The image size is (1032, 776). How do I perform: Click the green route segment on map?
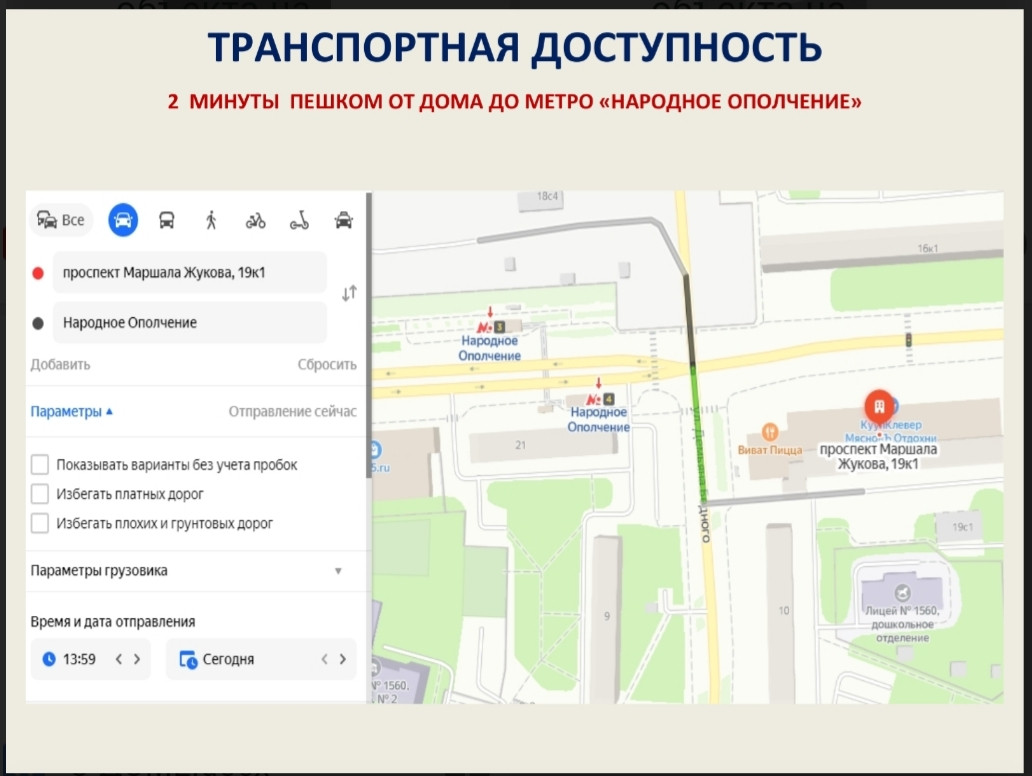coord(698,434)
